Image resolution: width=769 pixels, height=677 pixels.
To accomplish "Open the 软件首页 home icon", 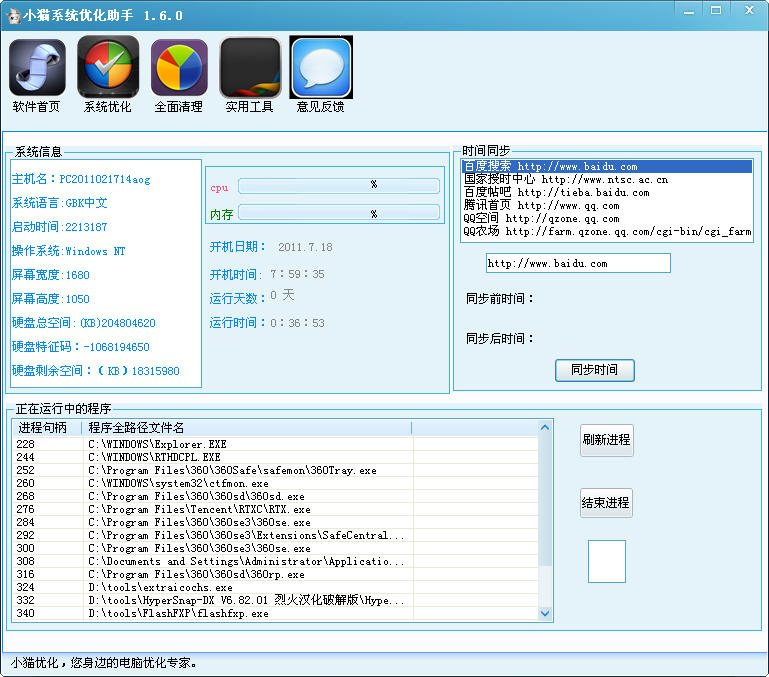I will coord(37,68).
